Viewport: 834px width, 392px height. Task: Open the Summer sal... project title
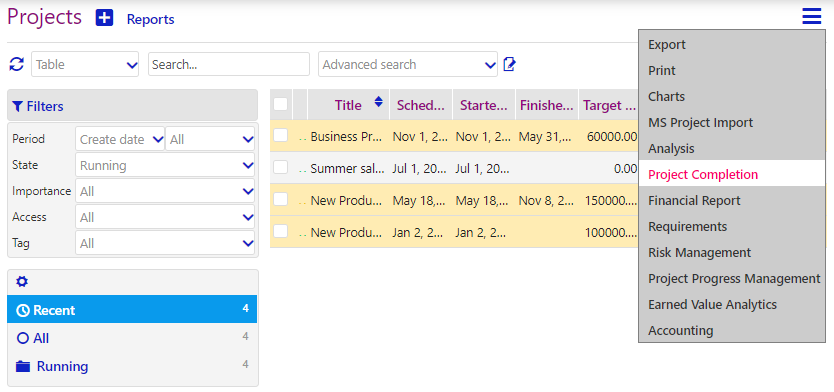(346, 169)
